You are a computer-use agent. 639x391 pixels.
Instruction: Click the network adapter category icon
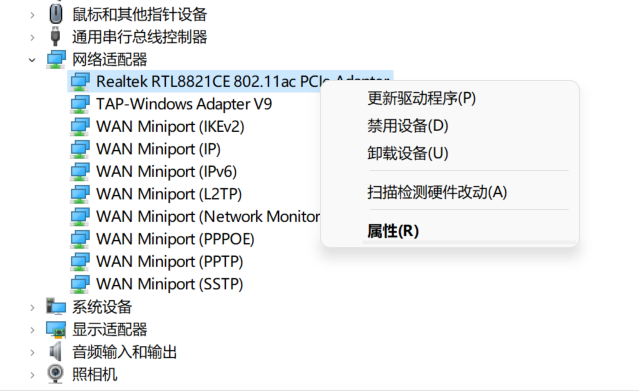point(56,59)
